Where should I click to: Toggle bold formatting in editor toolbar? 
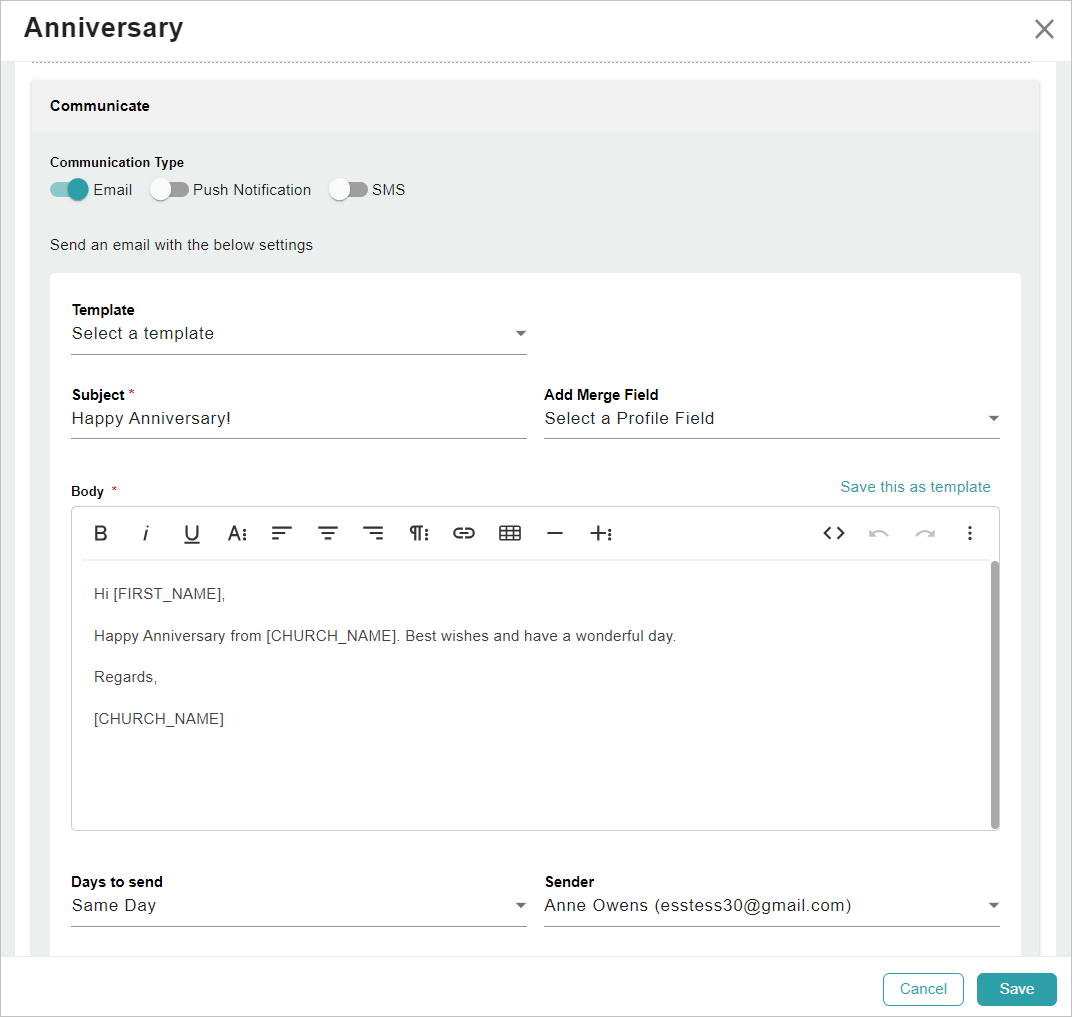point(100,533)
